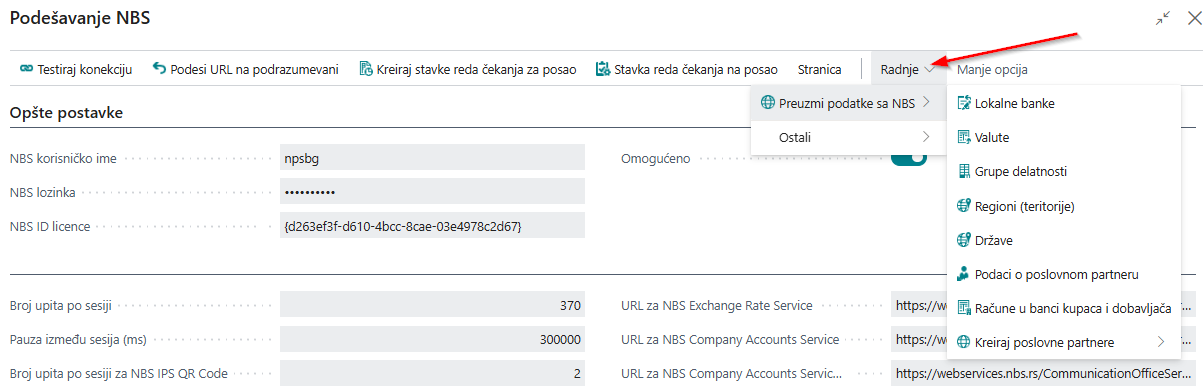
Task: Click Manje opcija link
Action: pos(992,70)
